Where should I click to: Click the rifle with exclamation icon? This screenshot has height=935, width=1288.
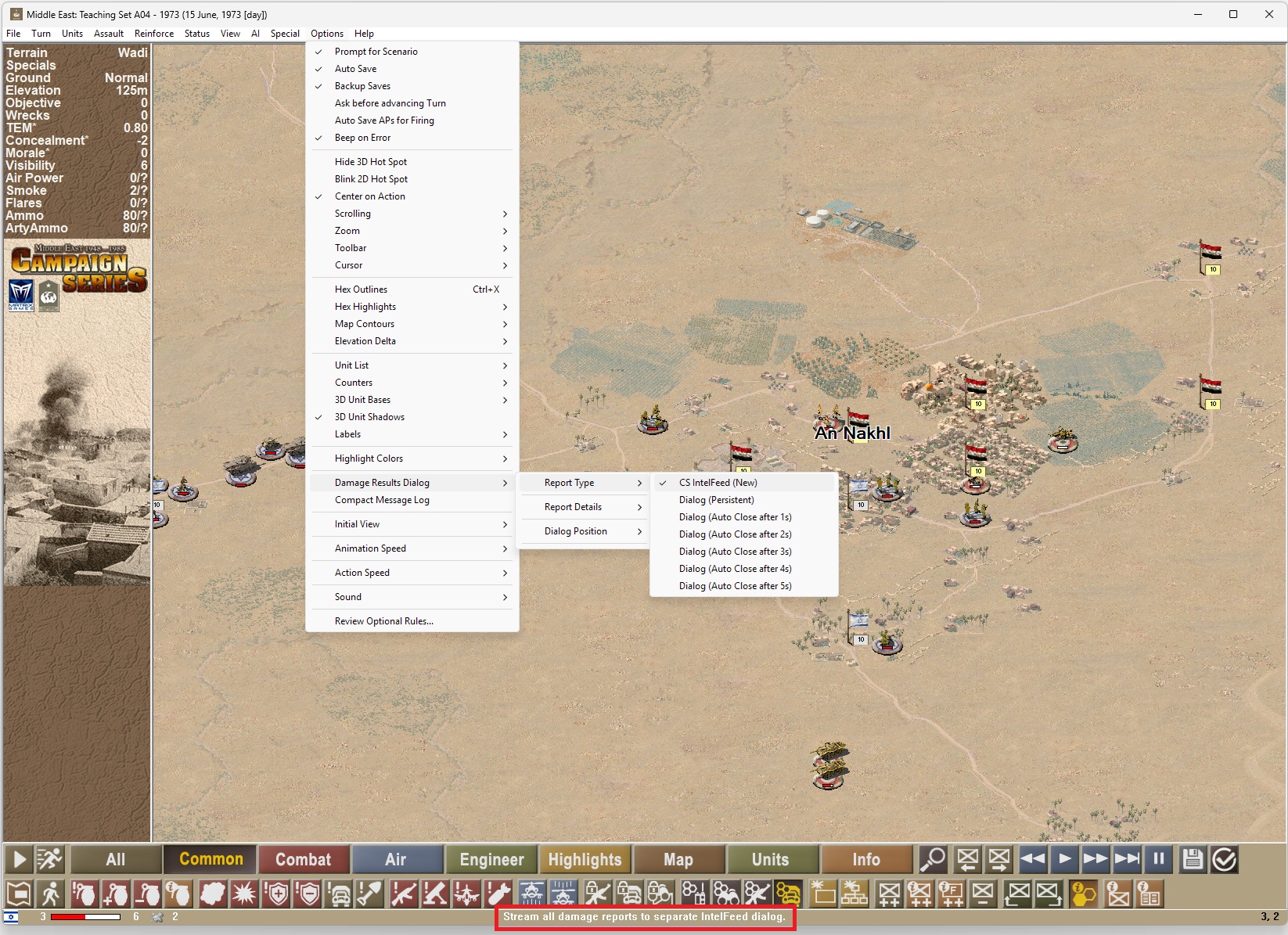404,893
